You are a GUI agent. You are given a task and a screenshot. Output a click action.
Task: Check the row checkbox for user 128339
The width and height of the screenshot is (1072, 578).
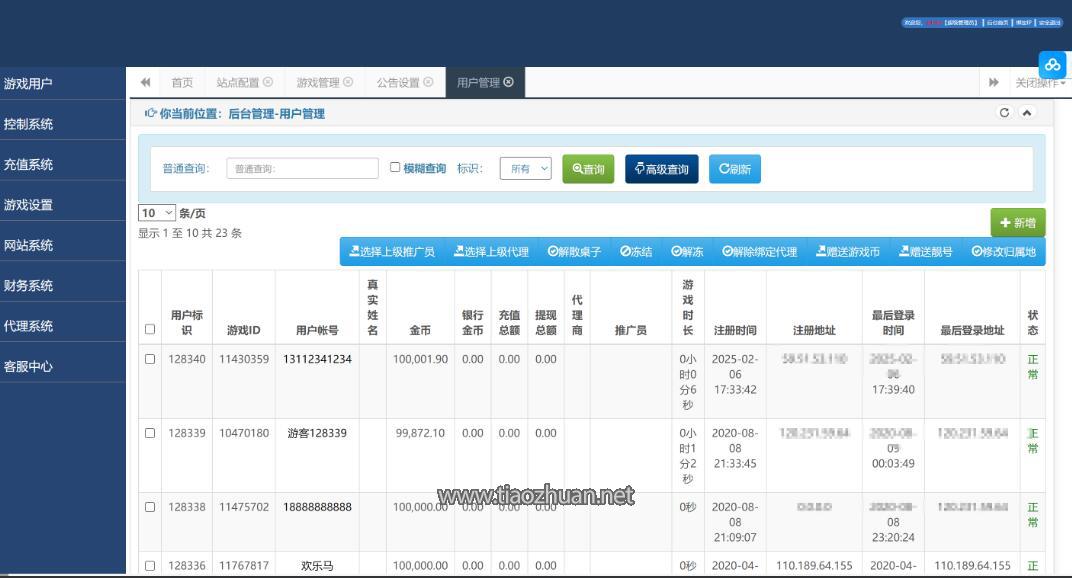[x=150, y=433]
